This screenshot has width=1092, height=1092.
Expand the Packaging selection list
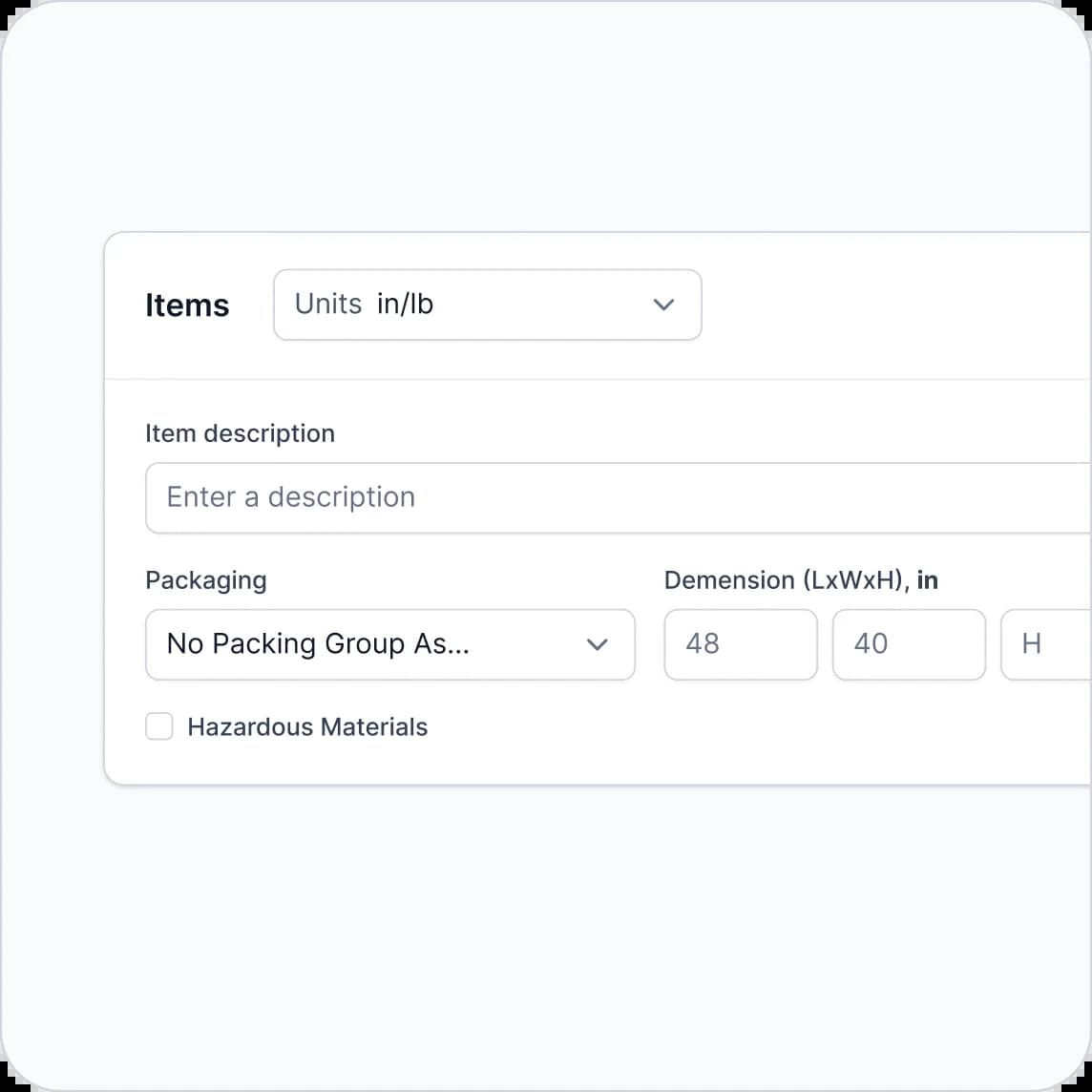(389, 644)
